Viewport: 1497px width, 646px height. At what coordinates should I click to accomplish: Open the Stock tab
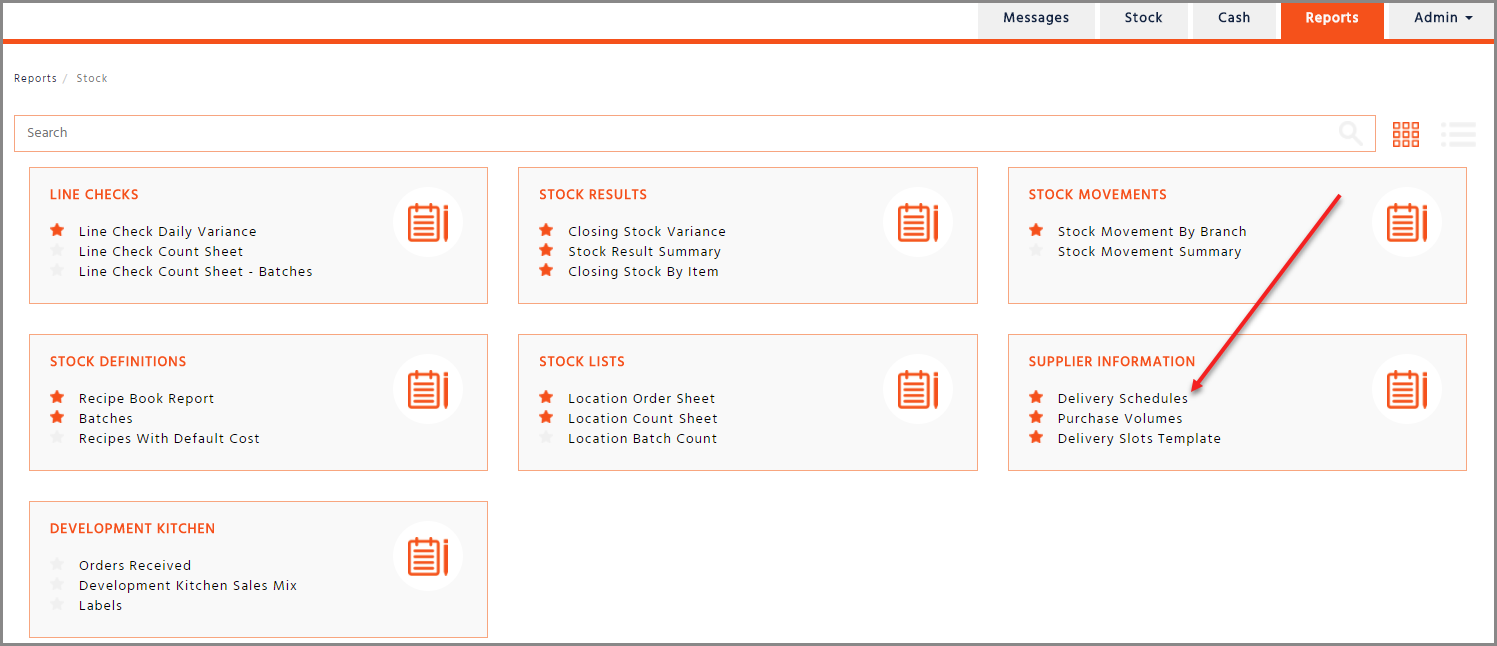tap(1143, 18)
